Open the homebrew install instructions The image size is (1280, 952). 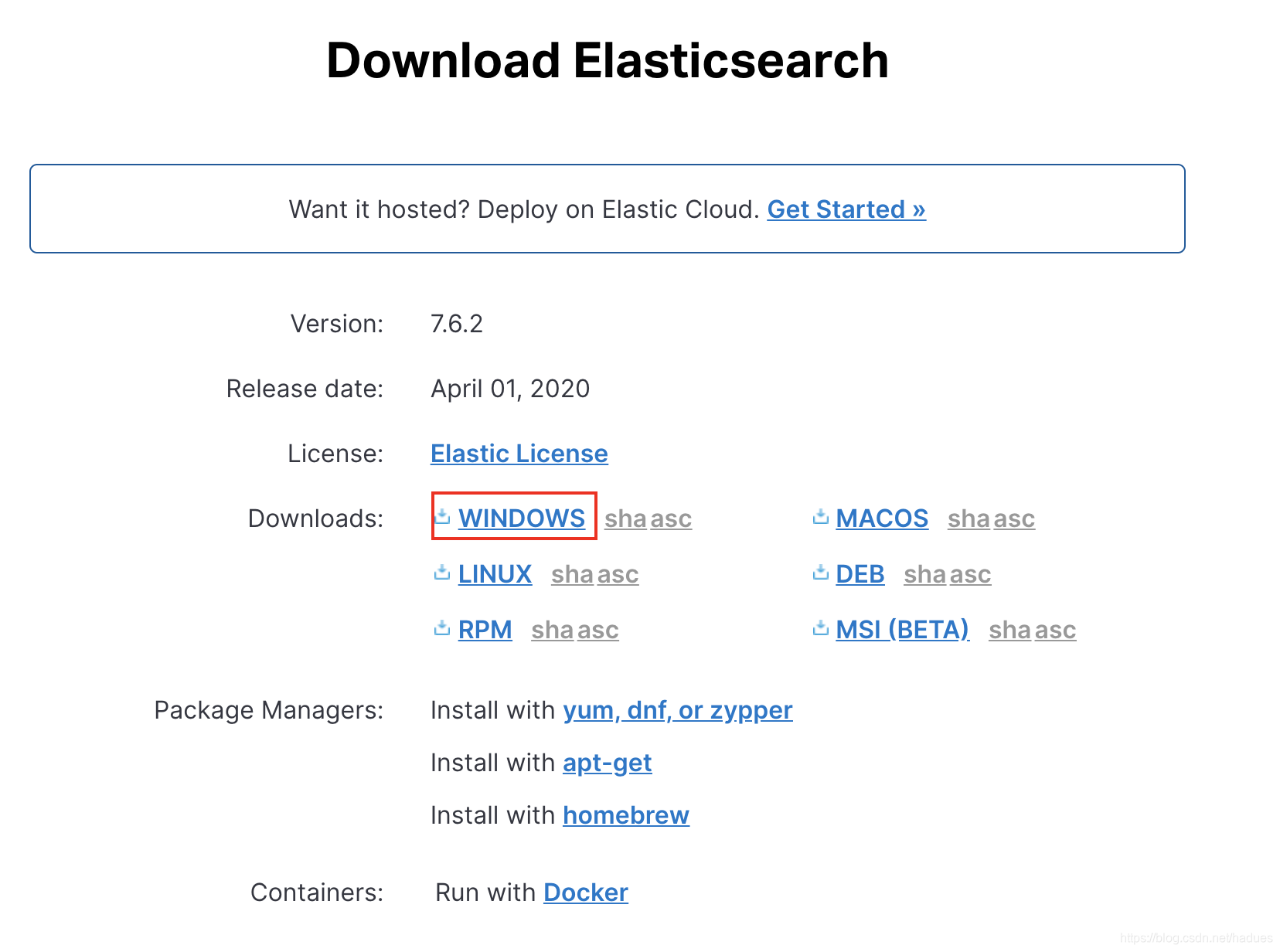[x=626, y=815]
